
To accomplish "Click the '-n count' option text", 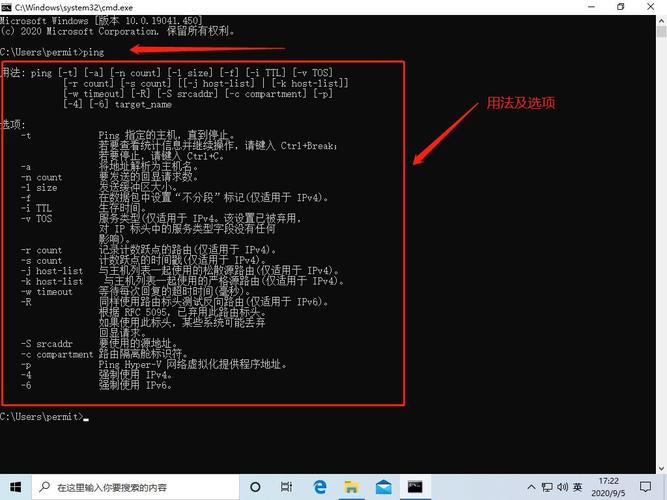I will [x=42, y=177].
